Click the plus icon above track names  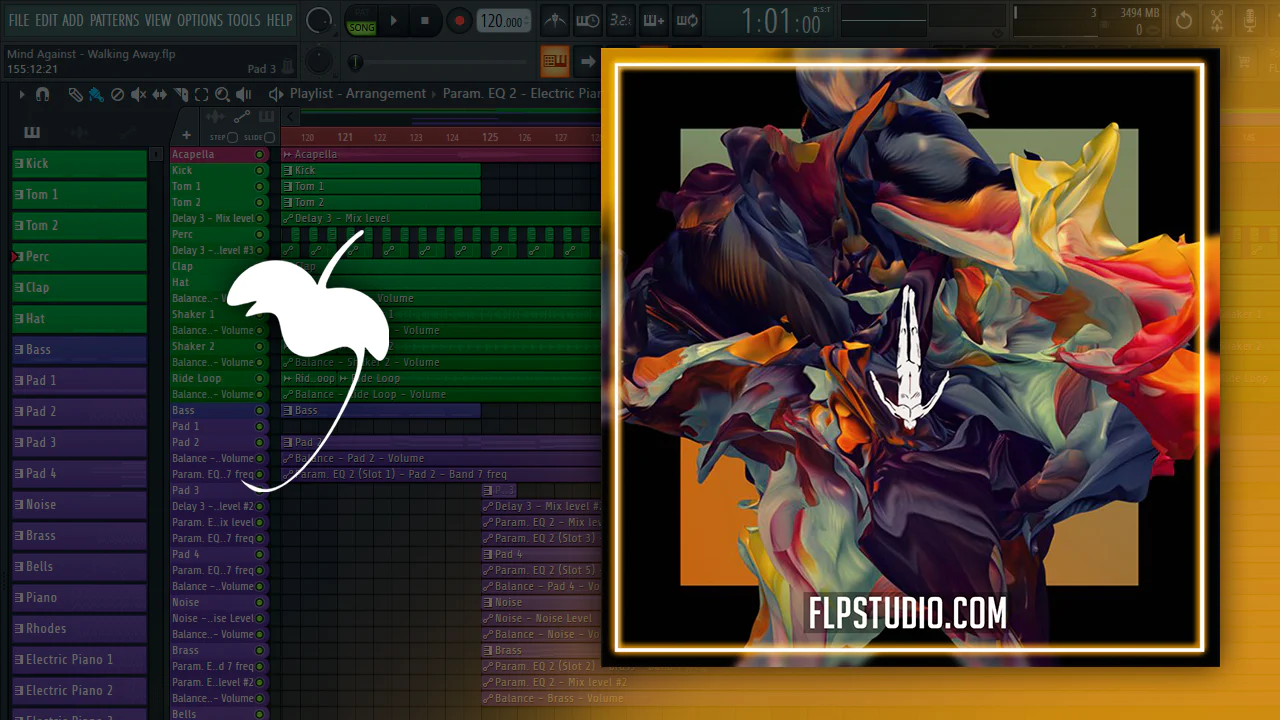point(186,136)
